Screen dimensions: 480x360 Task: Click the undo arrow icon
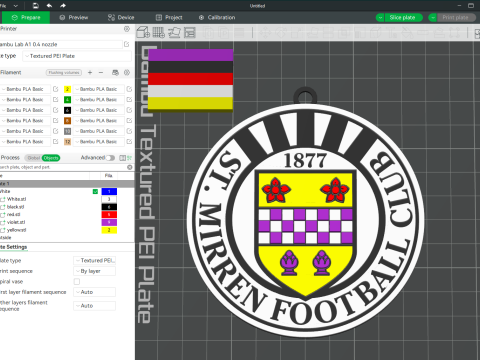(49, 6)
